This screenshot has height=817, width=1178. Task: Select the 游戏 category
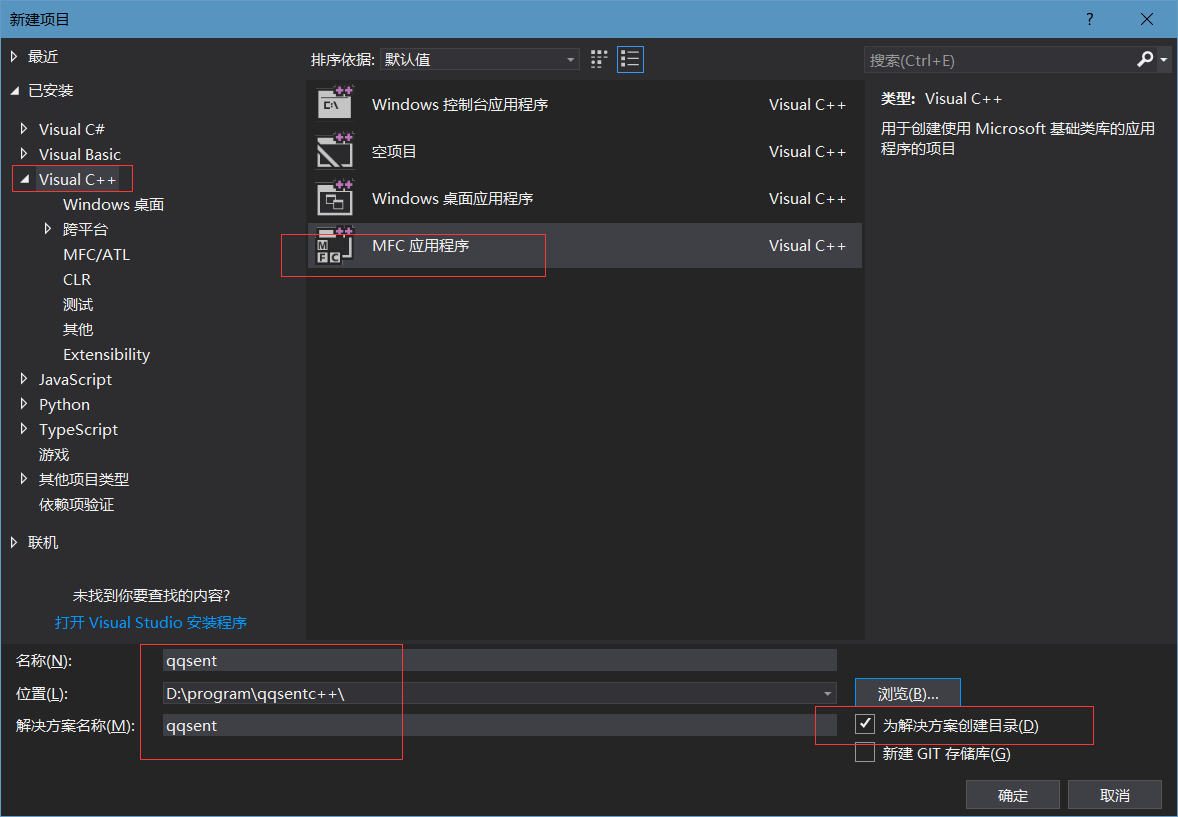[x=54, y=455]
